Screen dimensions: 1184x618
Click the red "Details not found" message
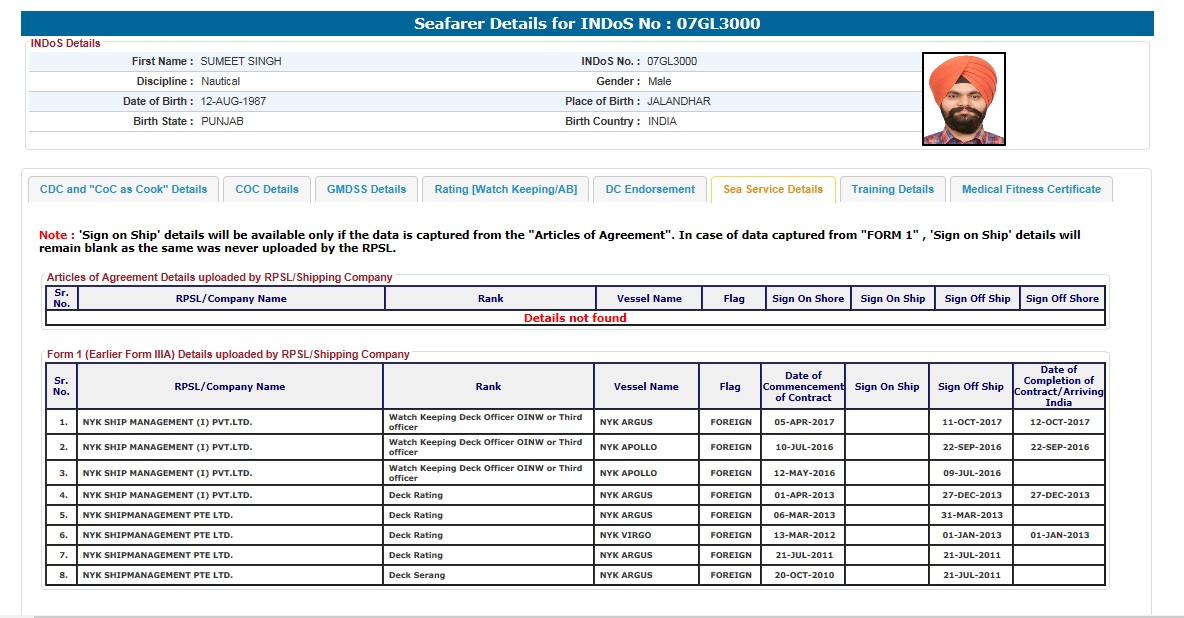tap(575, 318)
